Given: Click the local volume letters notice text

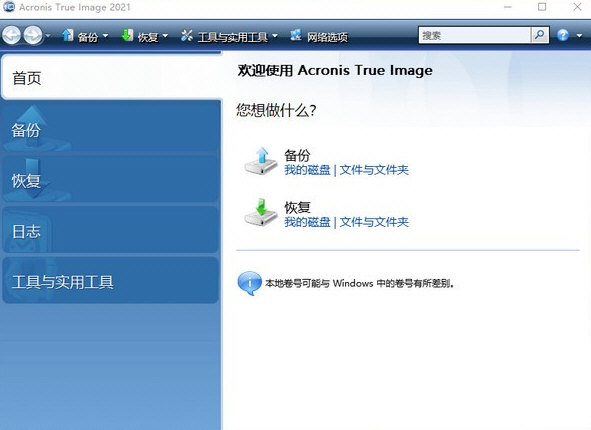Looking at the screenshot, I should 360,283.
